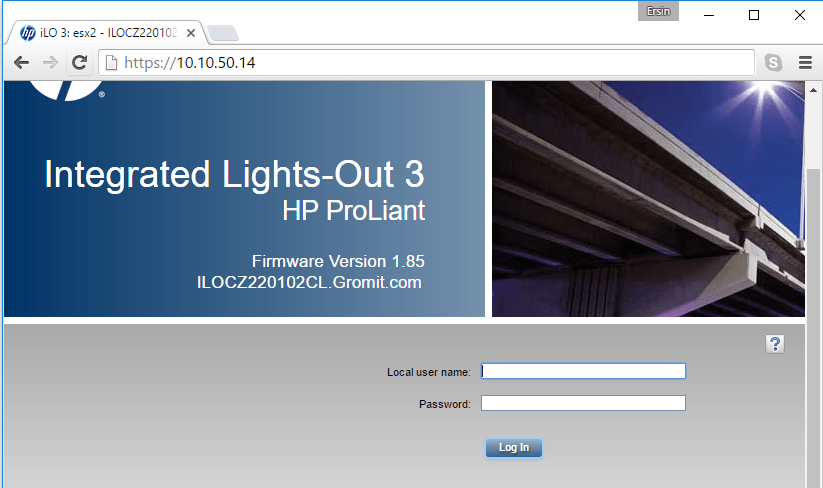Image resolution: width=823 pixels, height=488 pixels.
Task: Click the Ersin profile button
Action: point(658,12)
